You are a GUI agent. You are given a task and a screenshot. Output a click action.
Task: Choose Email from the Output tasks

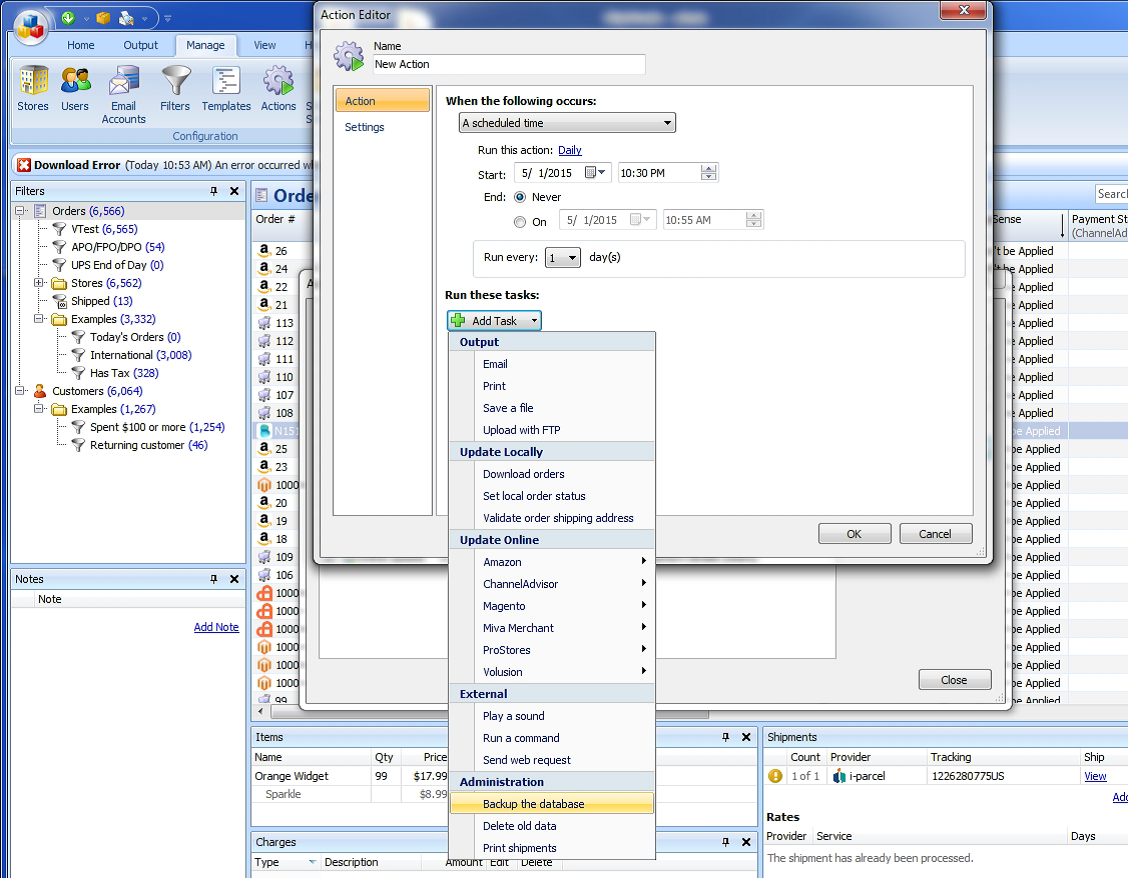(552, 364)
